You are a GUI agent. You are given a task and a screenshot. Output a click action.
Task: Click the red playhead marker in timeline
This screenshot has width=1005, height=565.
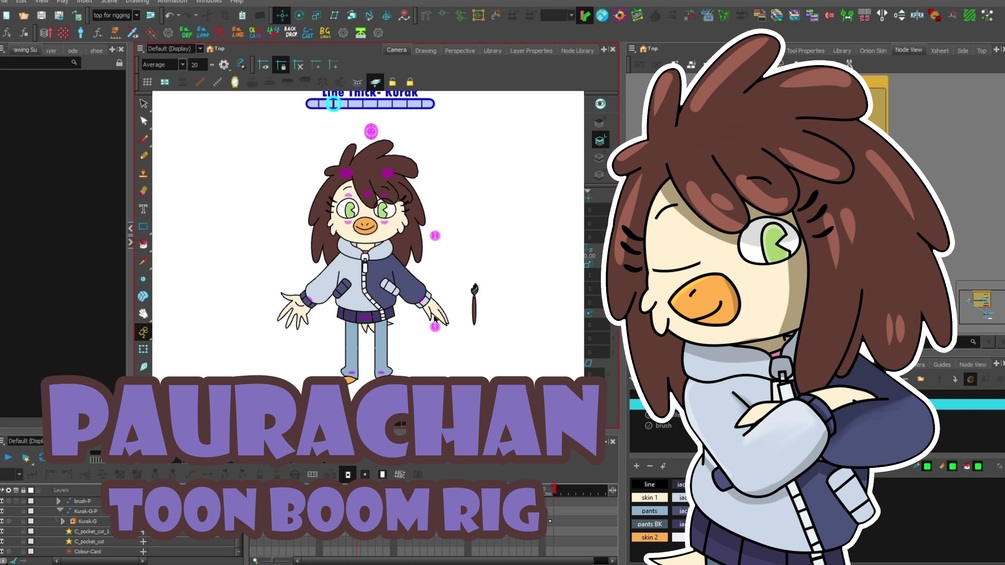click(553, 490)
